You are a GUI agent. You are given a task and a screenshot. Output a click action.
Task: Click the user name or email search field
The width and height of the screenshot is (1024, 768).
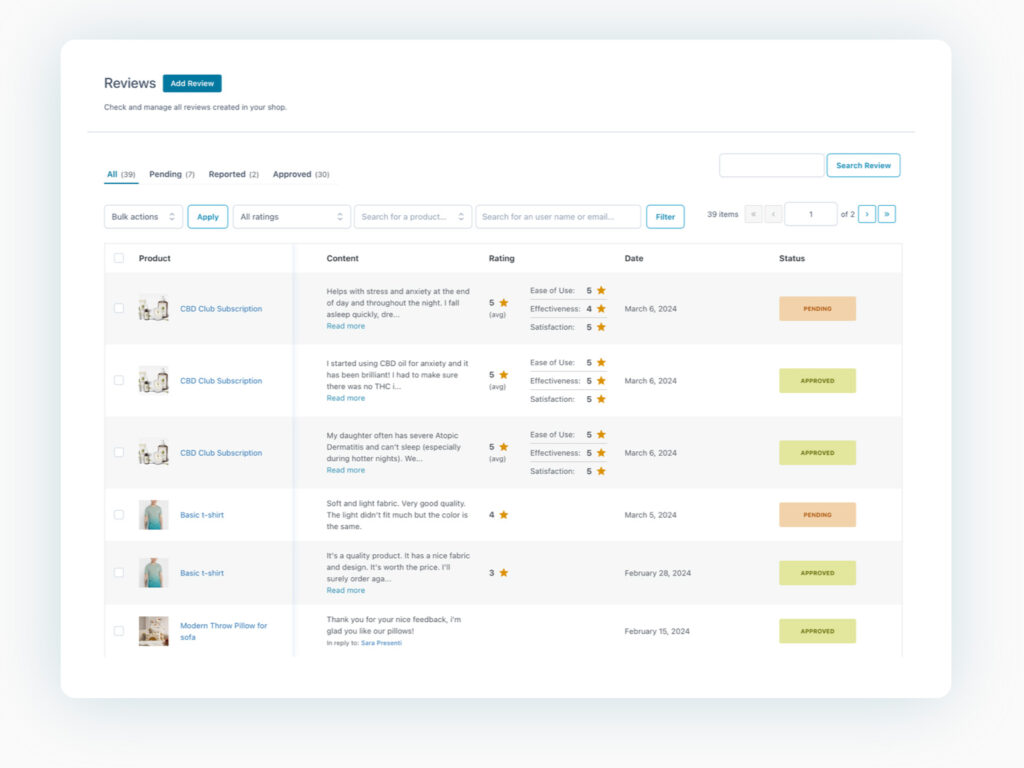pyautogui.click(x=558, y=217)
